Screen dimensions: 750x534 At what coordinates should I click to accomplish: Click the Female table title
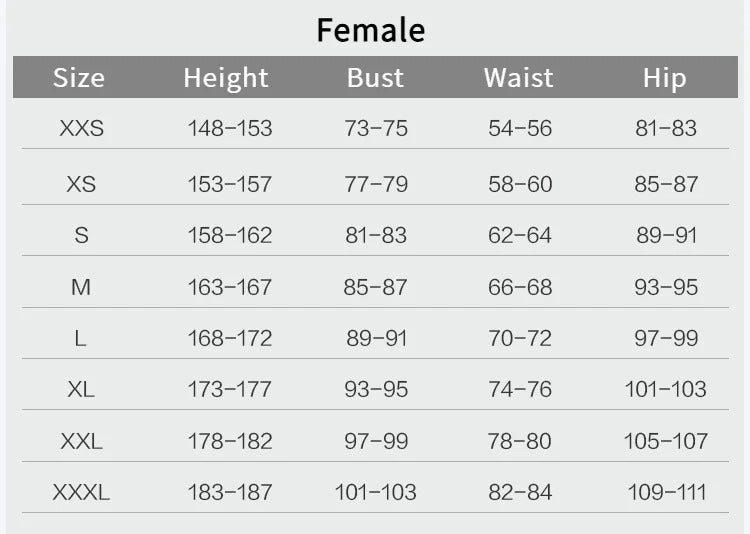371,30
